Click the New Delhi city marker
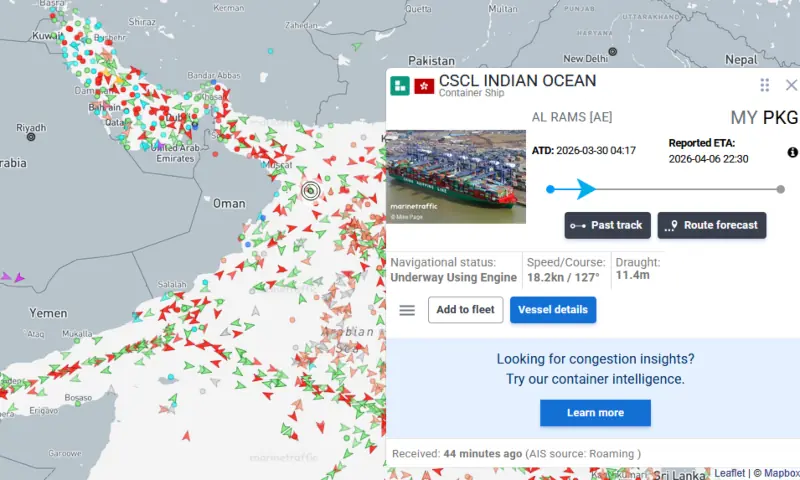800x480 pixels. coord(613,52)
